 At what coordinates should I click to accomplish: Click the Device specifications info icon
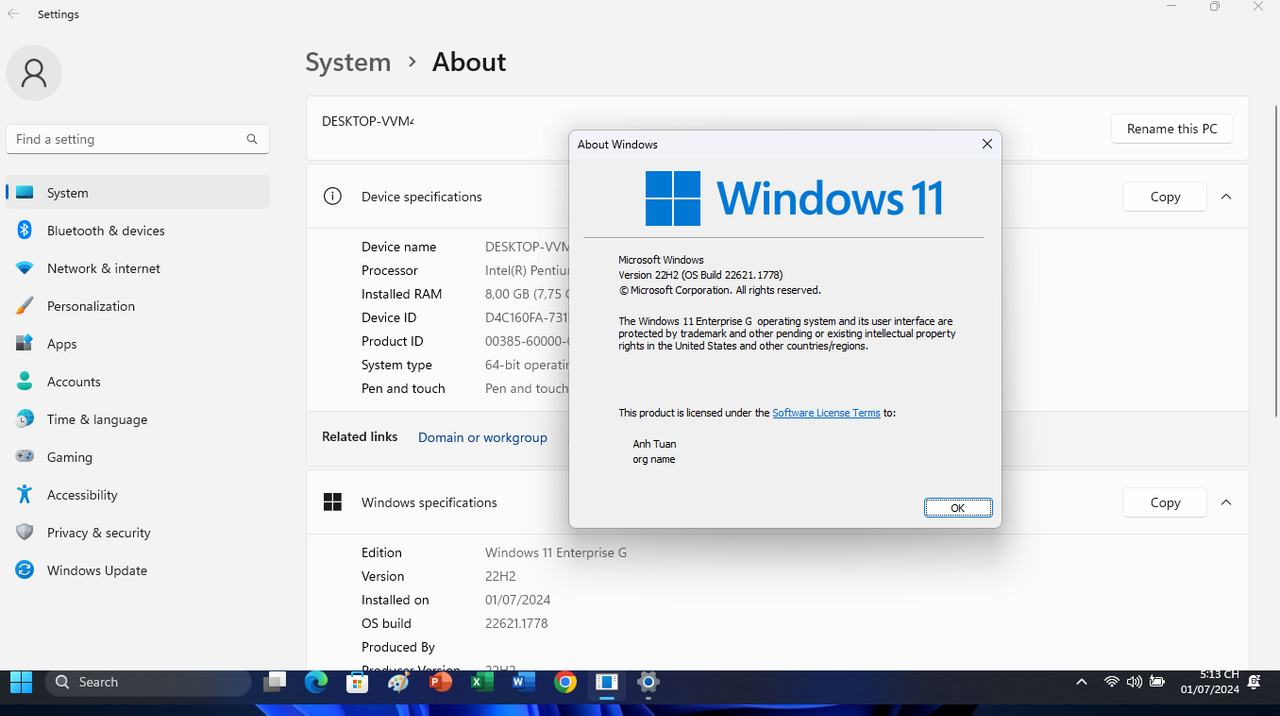point(333,197)
